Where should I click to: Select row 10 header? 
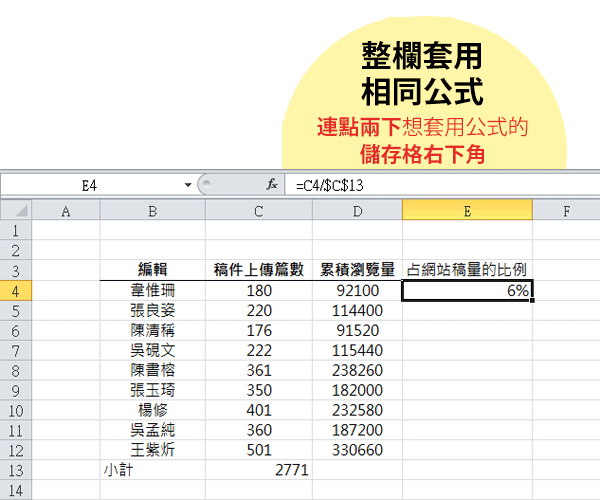[x=16, y=410]
